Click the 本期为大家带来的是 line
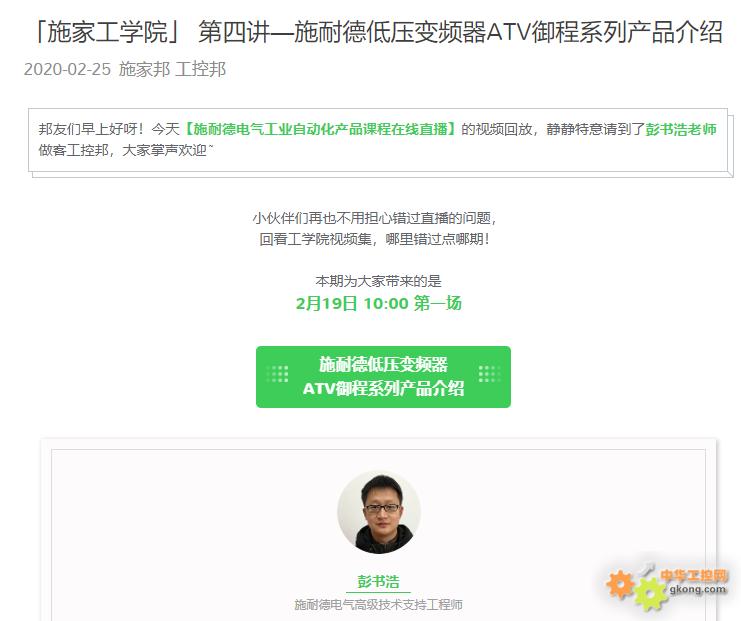Viewport: 741px width, 621px height. 379,281
